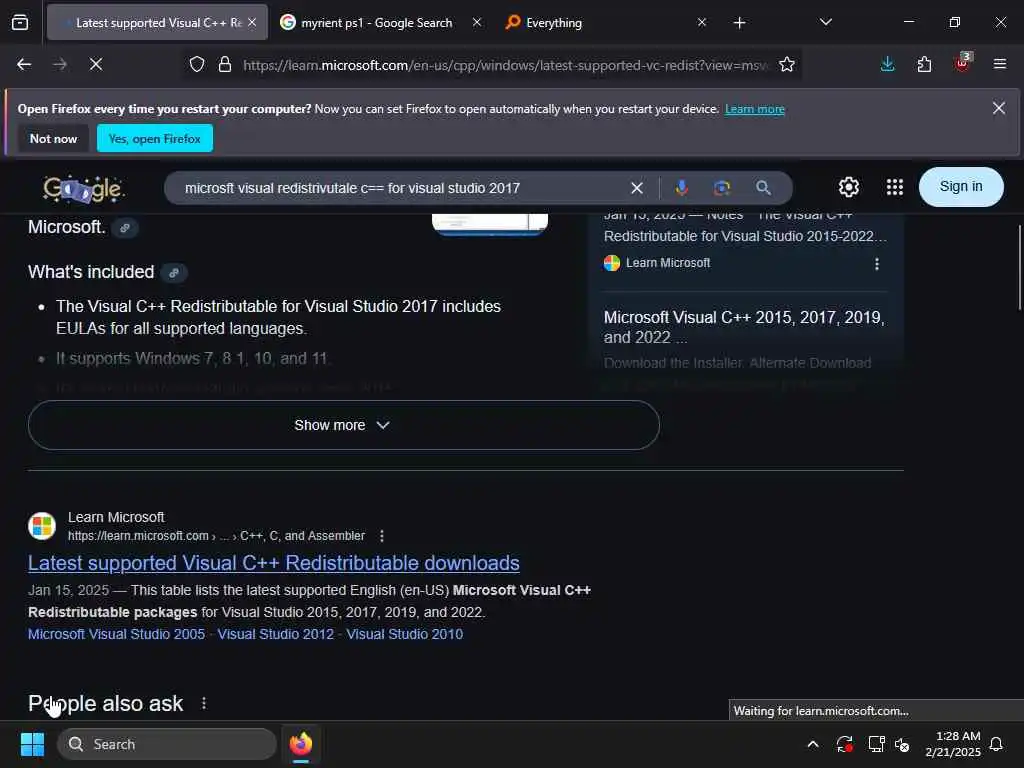Close the Everything tab
Viewport: 1024px width, 768px height.
701,23
